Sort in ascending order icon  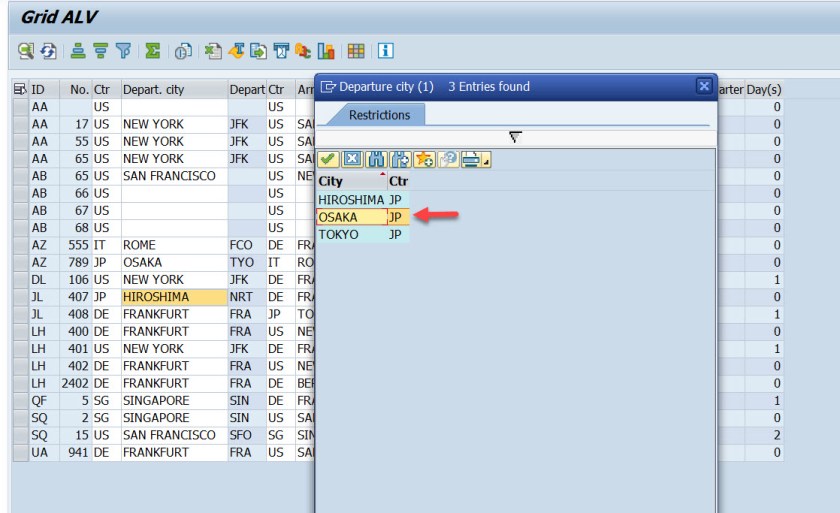pos(78,51)
